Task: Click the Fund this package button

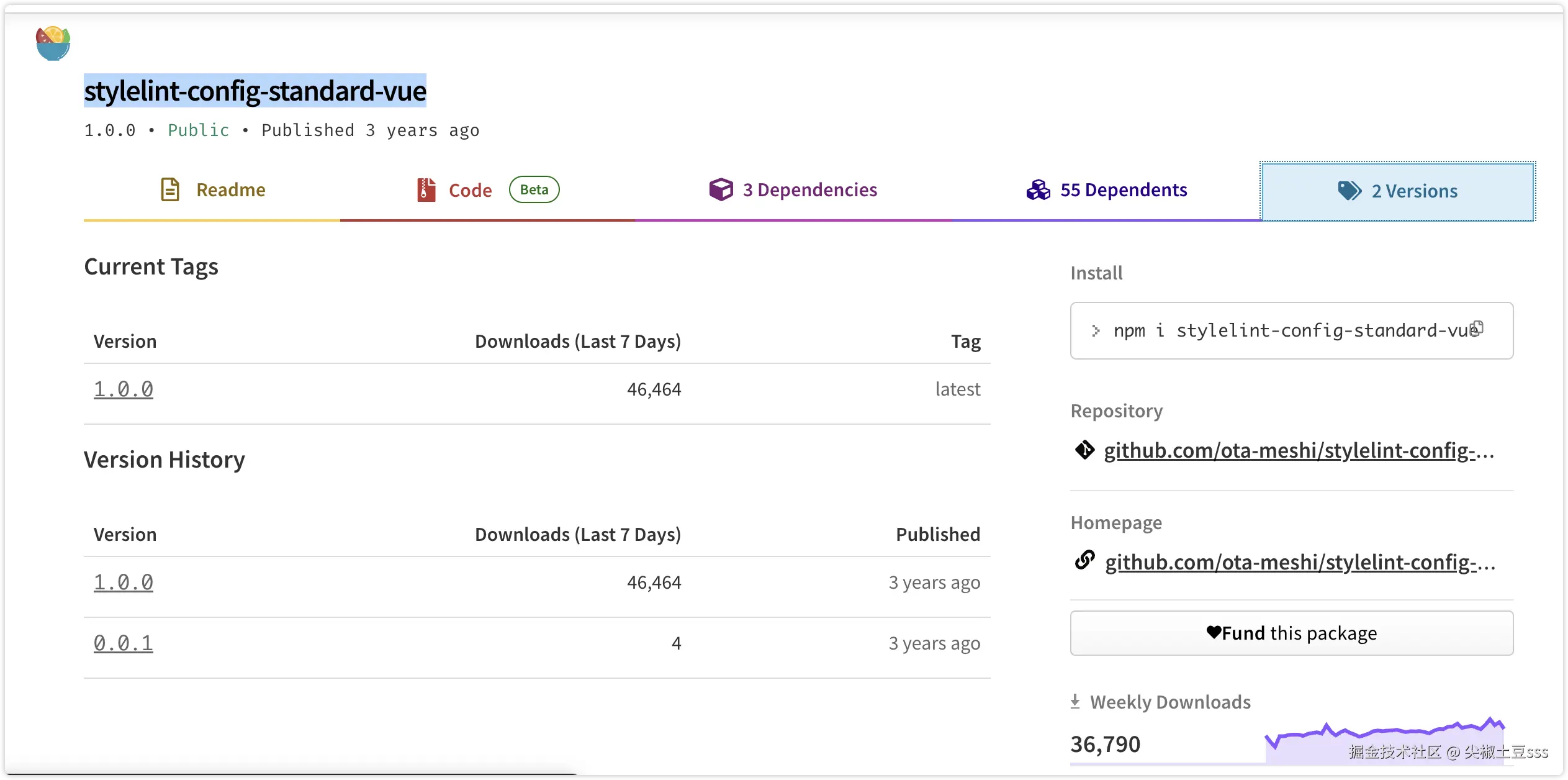Action: click(x=1291, y=633)
